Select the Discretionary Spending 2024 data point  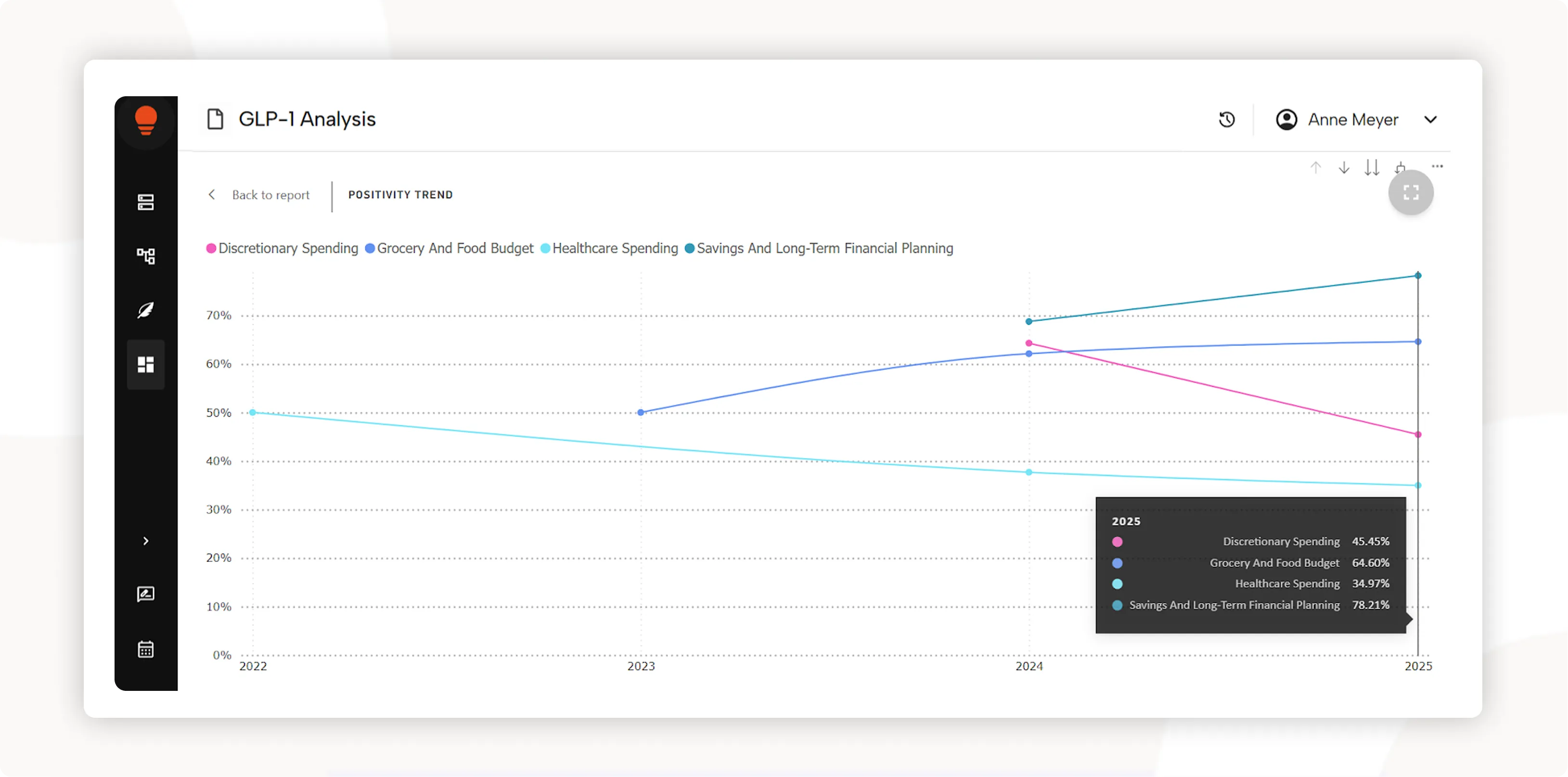pyautogui.click(x=1028, y=343)
